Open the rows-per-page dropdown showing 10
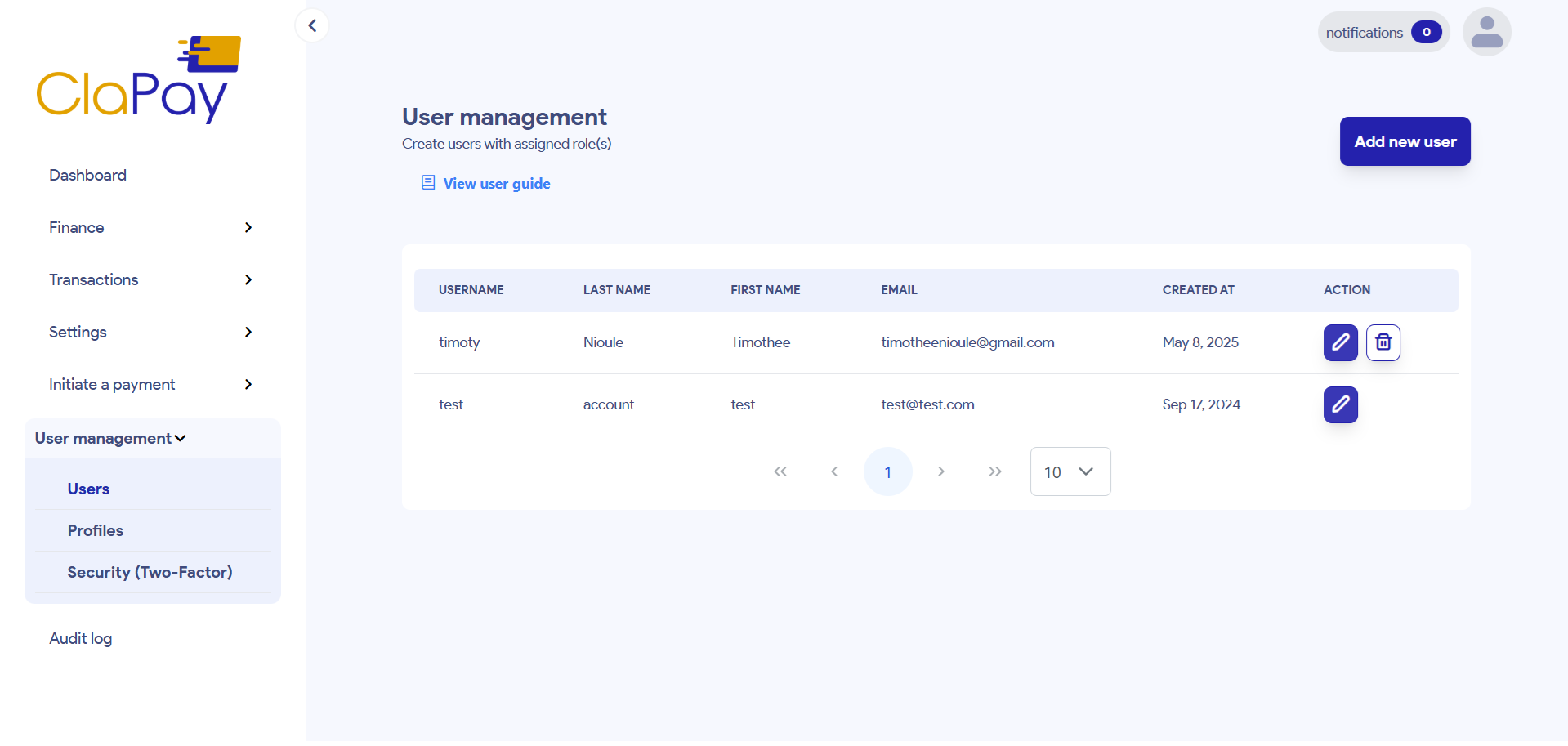 (x=1070, y=471)
